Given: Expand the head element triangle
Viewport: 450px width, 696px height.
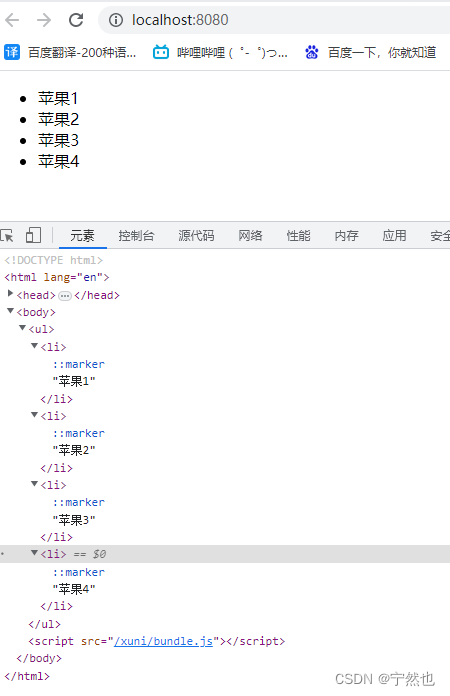Looking at the screenshot, I should click(10, 293).
